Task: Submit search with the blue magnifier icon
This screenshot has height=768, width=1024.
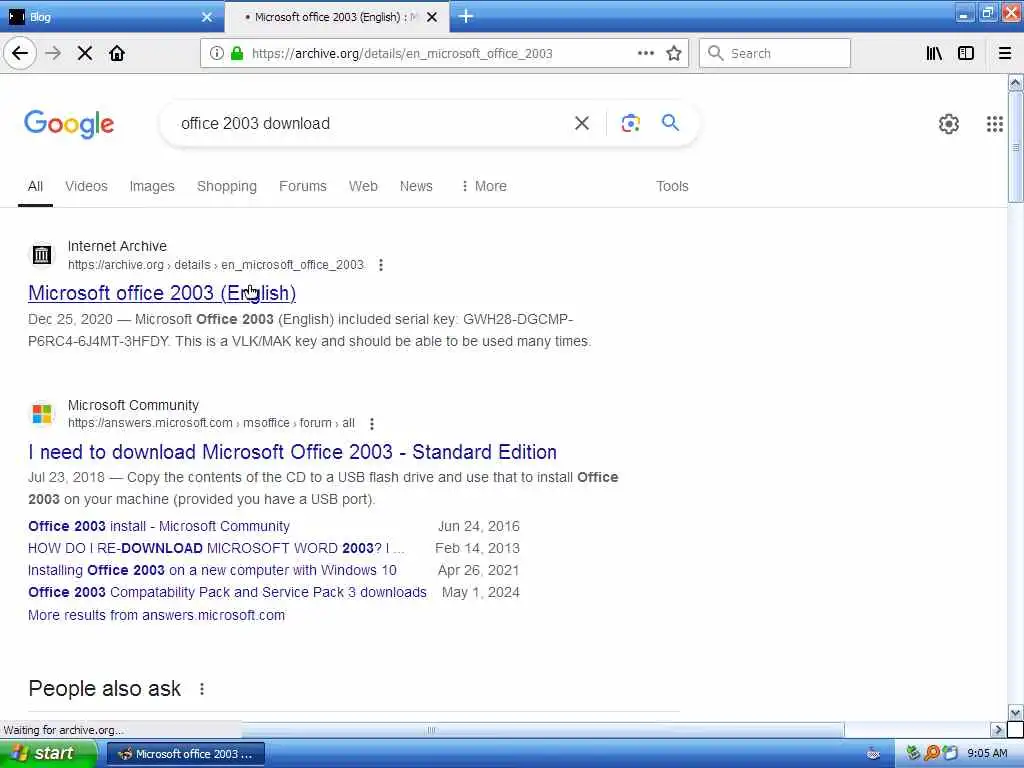Action: [670, 122]
